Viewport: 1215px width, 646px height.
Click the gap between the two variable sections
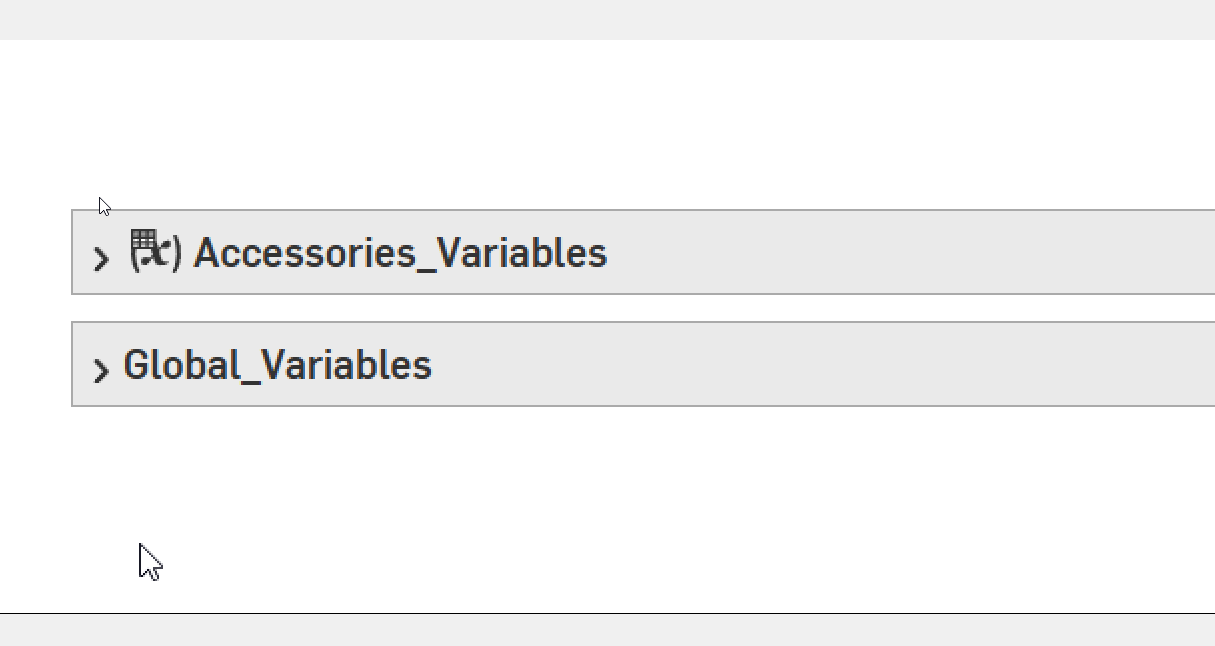[600, 308]
